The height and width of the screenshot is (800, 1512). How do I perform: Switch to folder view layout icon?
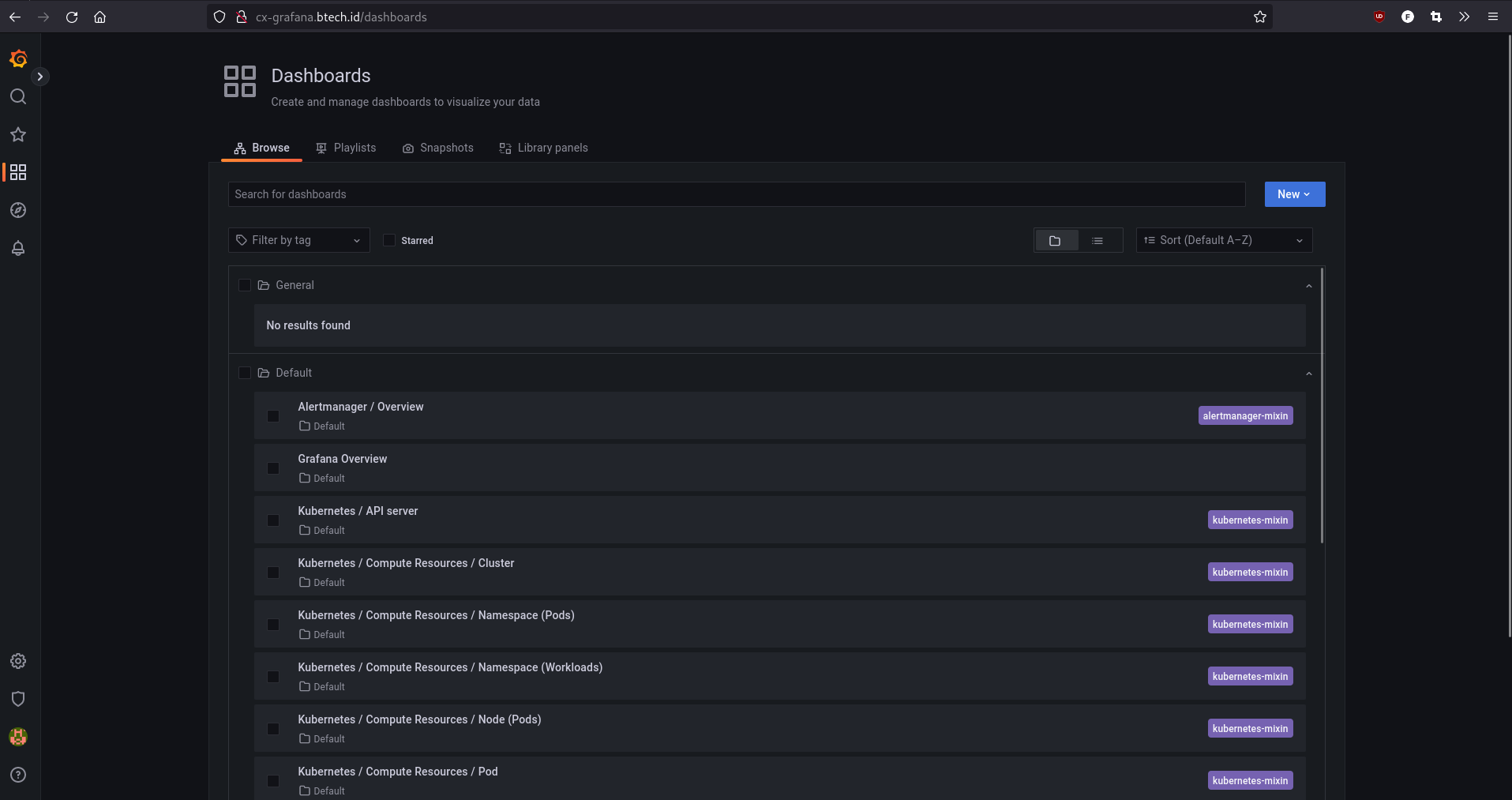(x=1056, y=240)
